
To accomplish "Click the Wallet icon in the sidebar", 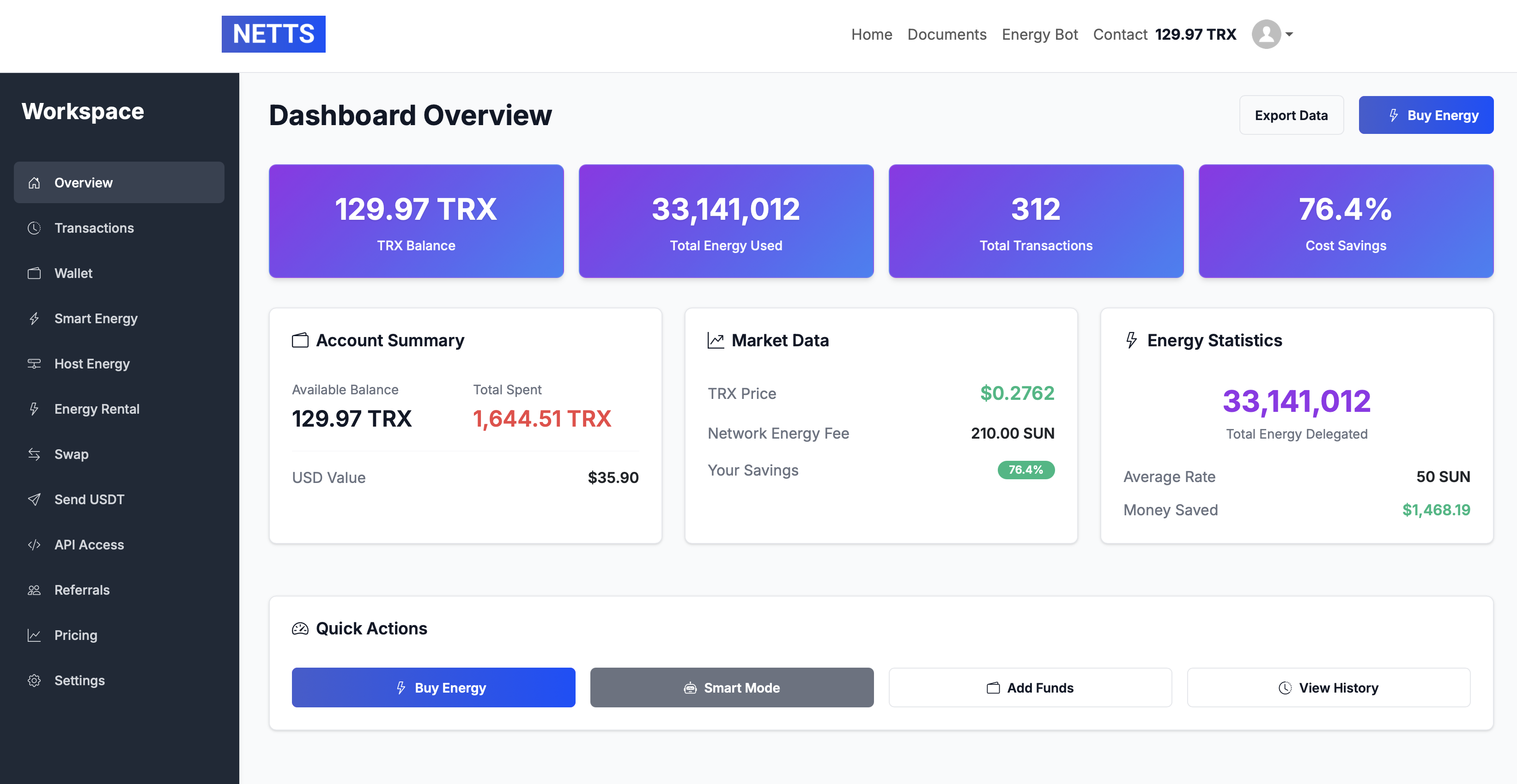I will coord(34,273).
